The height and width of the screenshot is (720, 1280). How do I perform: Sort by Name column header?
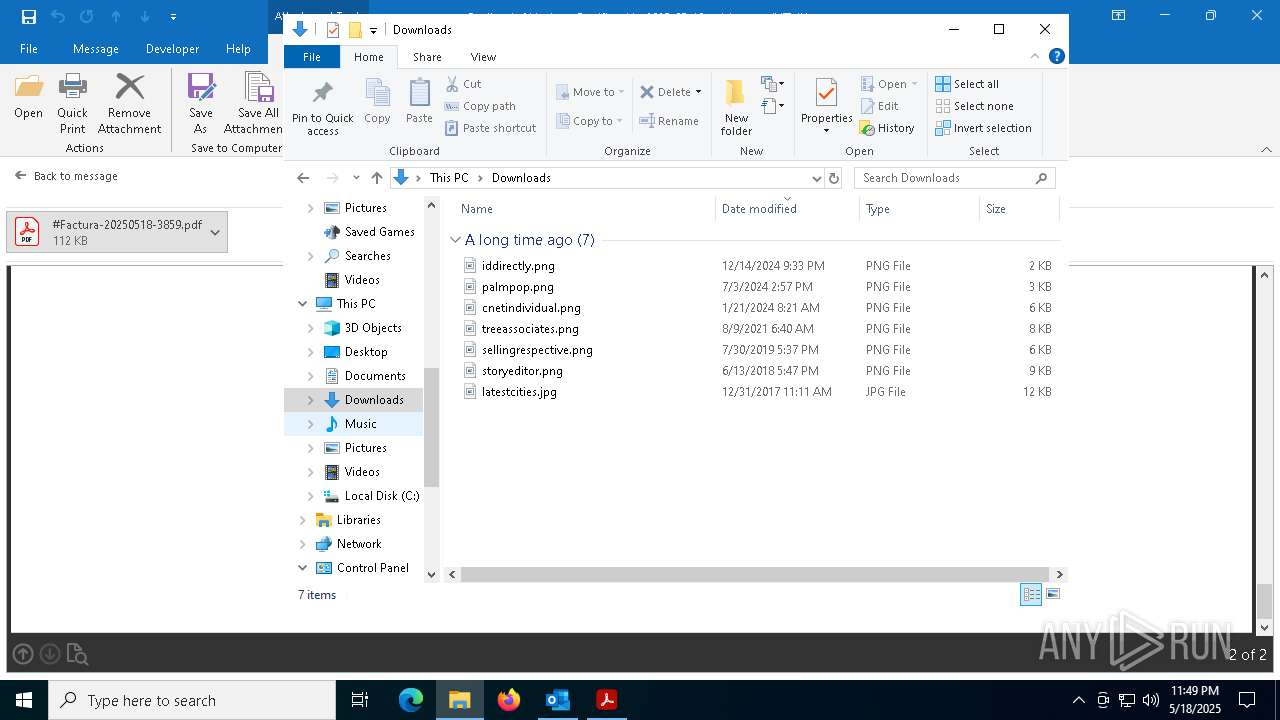pyautogui.click(x=585, y=209)
